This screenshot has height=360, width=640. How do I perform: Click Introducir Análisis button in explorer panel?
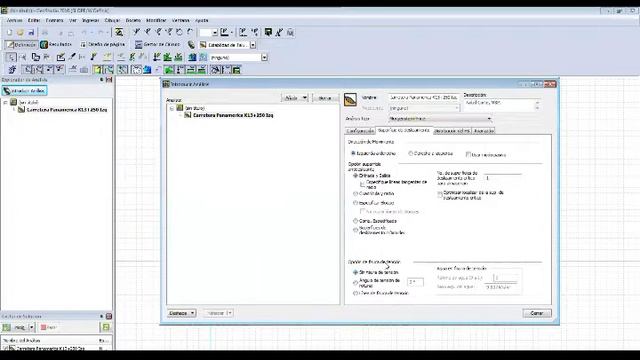coord(24,91)
